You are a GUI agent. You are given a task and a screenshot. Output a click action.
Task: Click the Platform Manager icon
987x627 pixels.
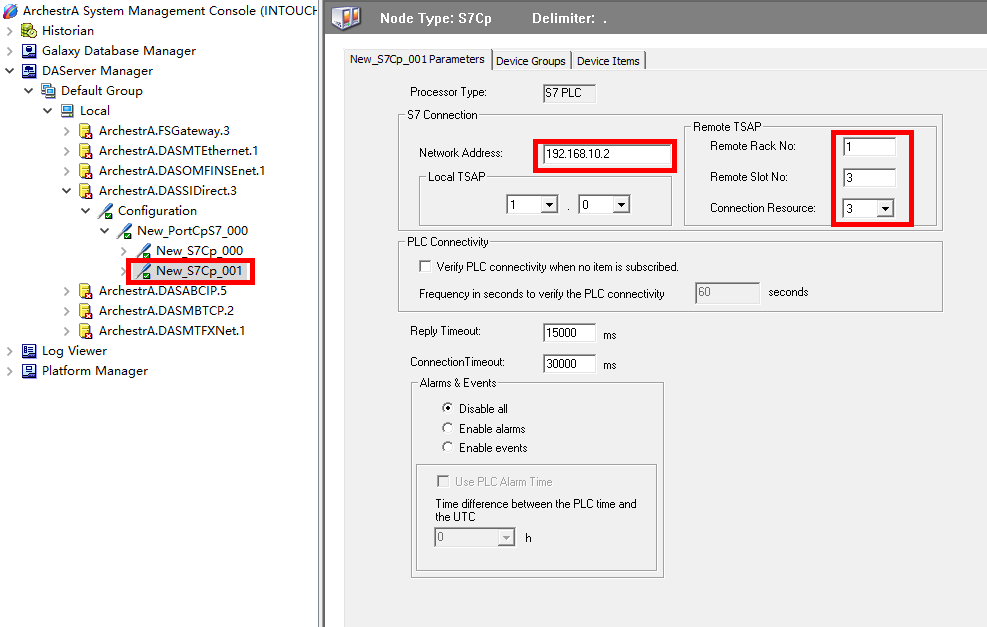point(29,371)
